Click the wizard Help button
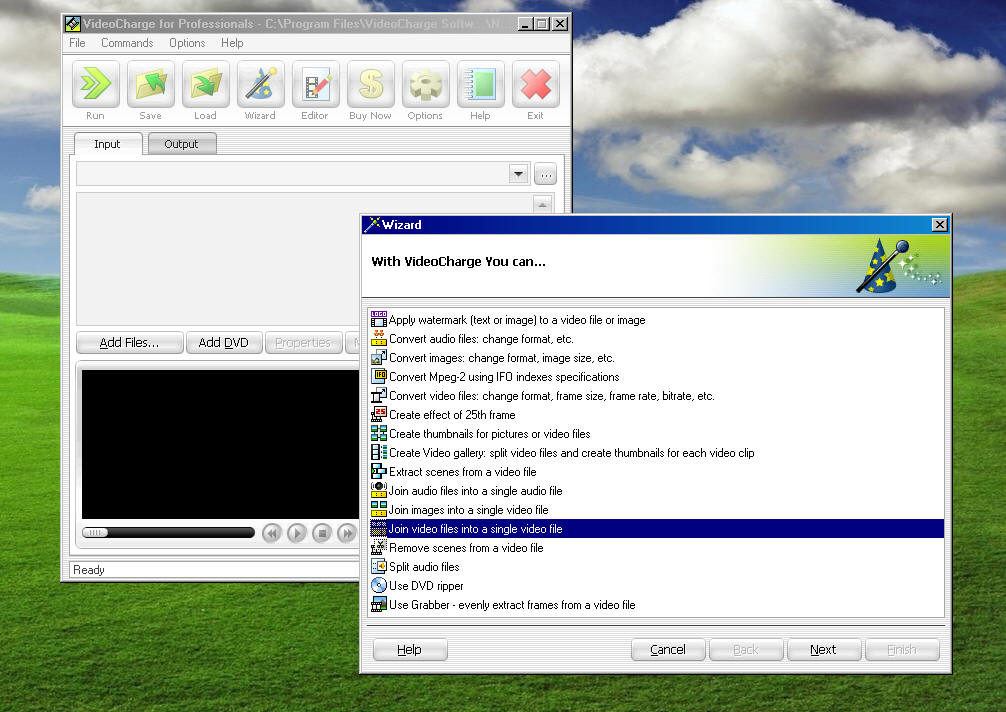The height and width of the screenshot is (712, 1006). point(410,650)
